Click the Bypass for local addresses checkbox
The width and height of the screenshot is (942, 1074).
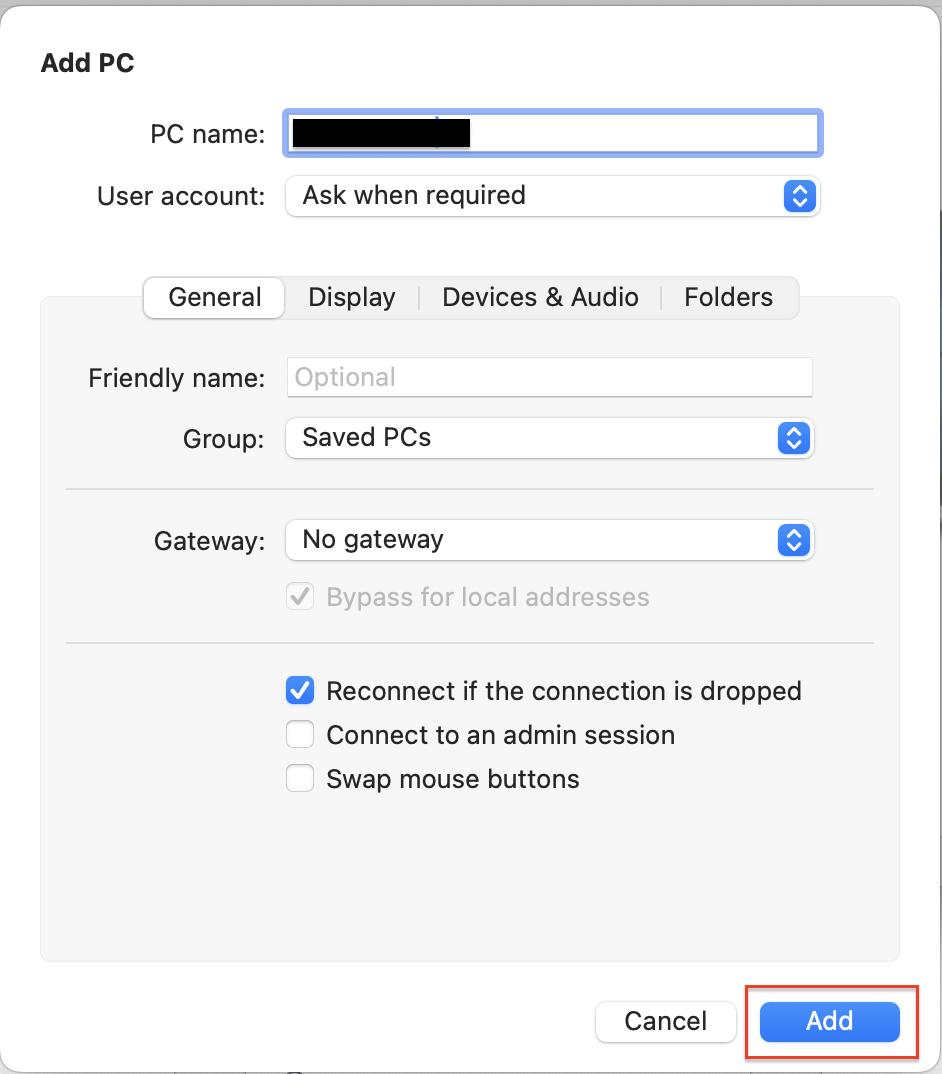[x=300, y=597]
